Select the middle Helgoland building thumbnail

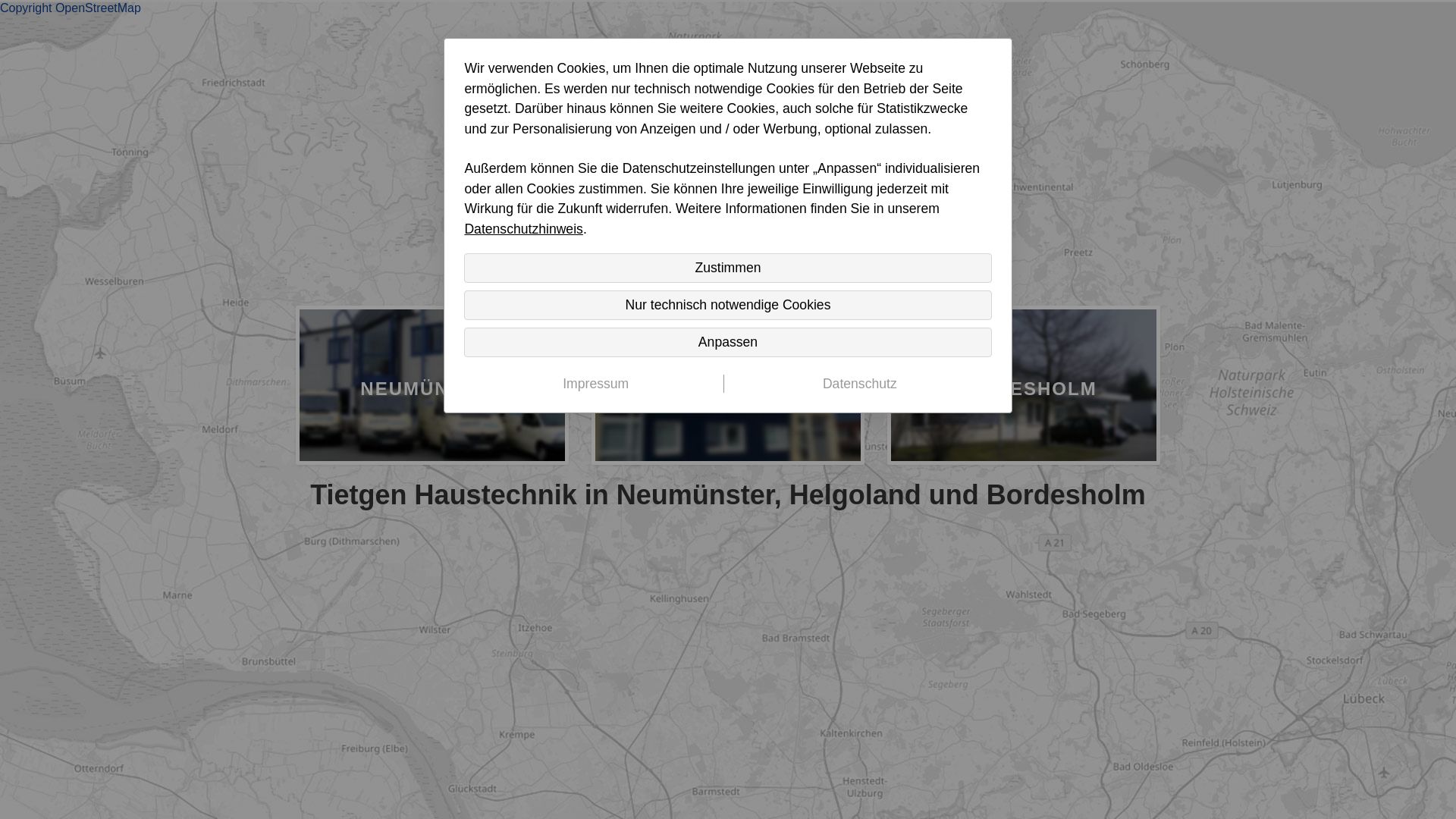[x=728, y=438]
